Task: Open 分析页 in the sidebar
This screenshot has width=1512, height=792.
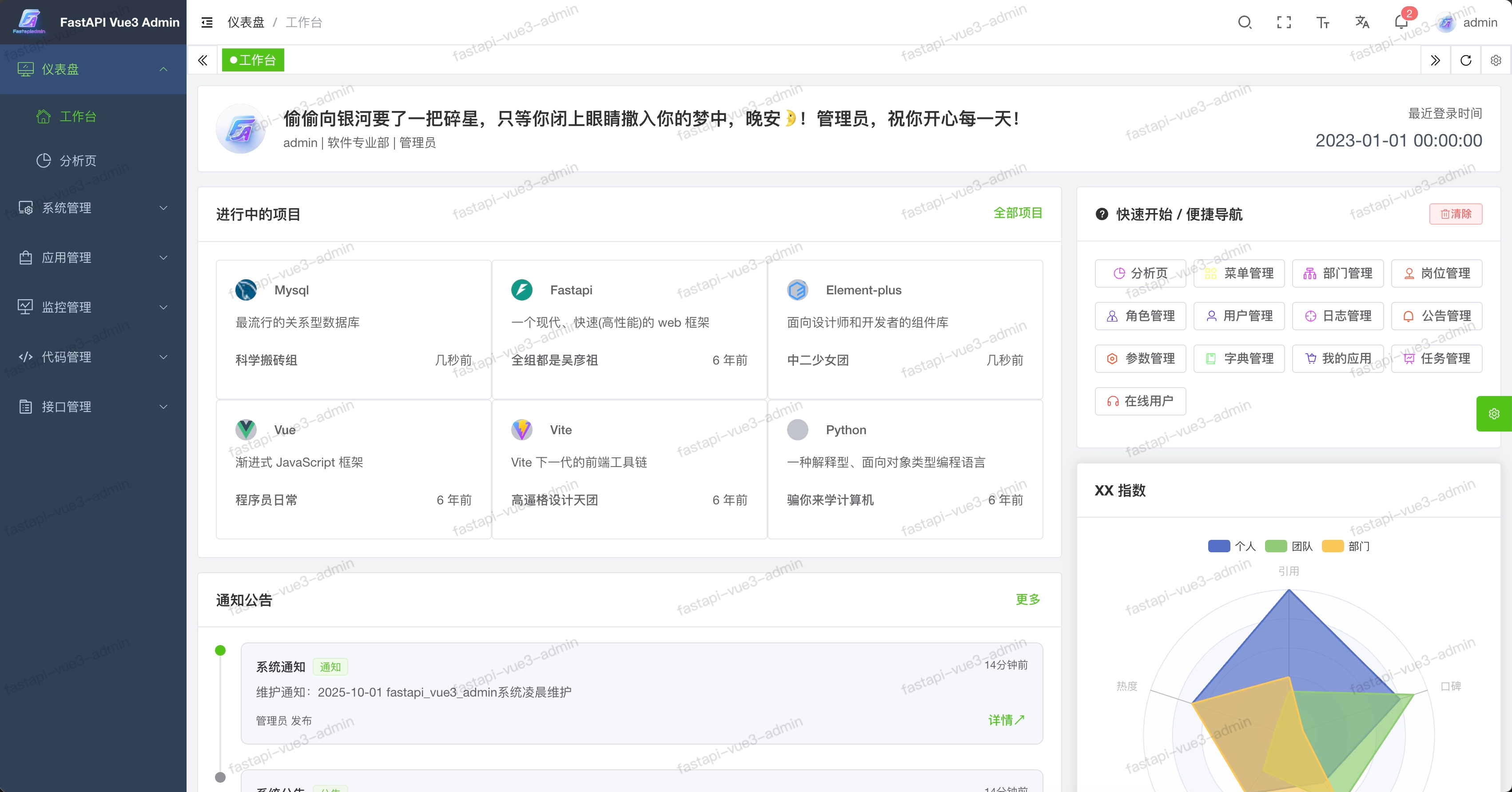Action: click(93, 160)
